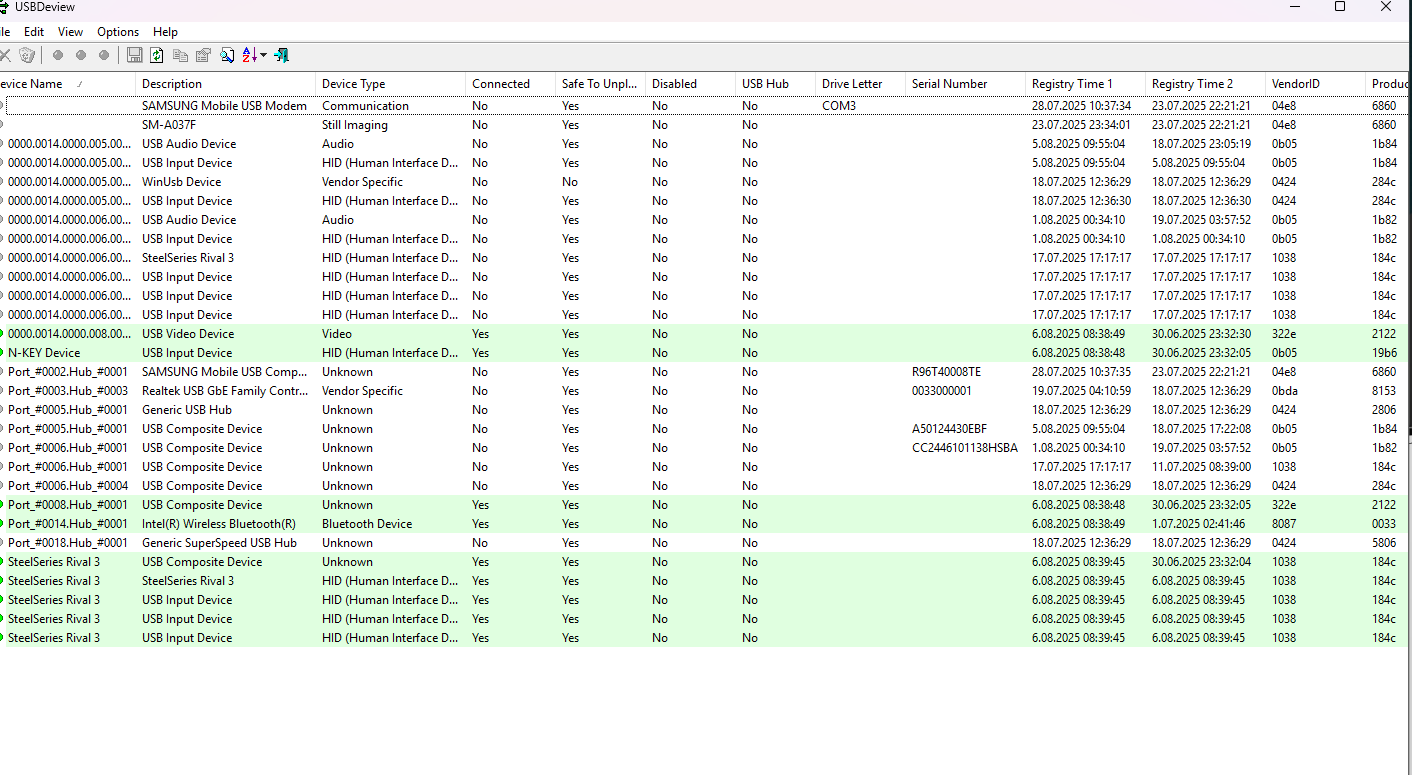Click the Copy Selected Items icon

(x=180, y=55)
